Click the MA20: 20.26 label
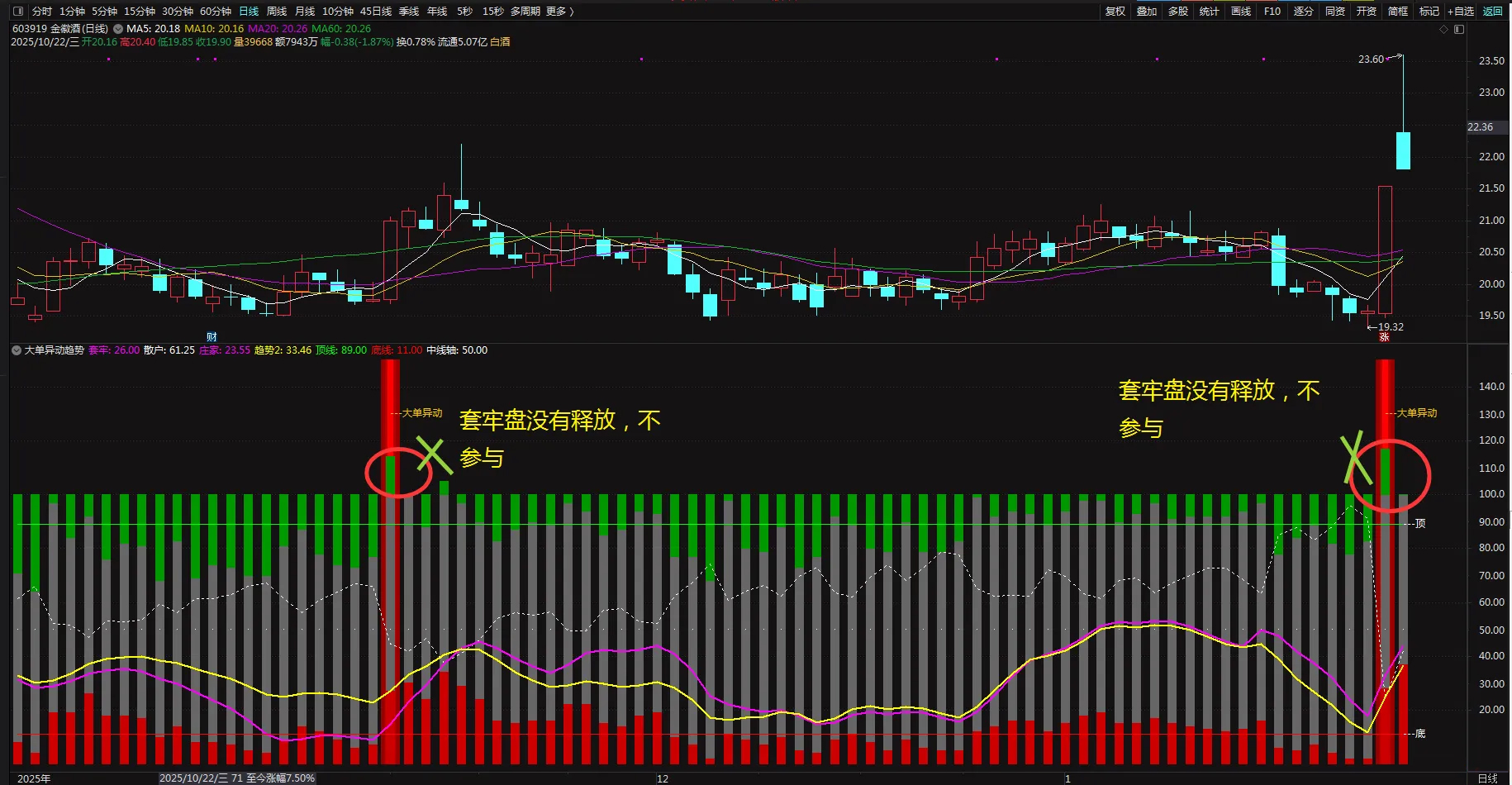Viewport: 1512px width, 785px height. [278, 29]
